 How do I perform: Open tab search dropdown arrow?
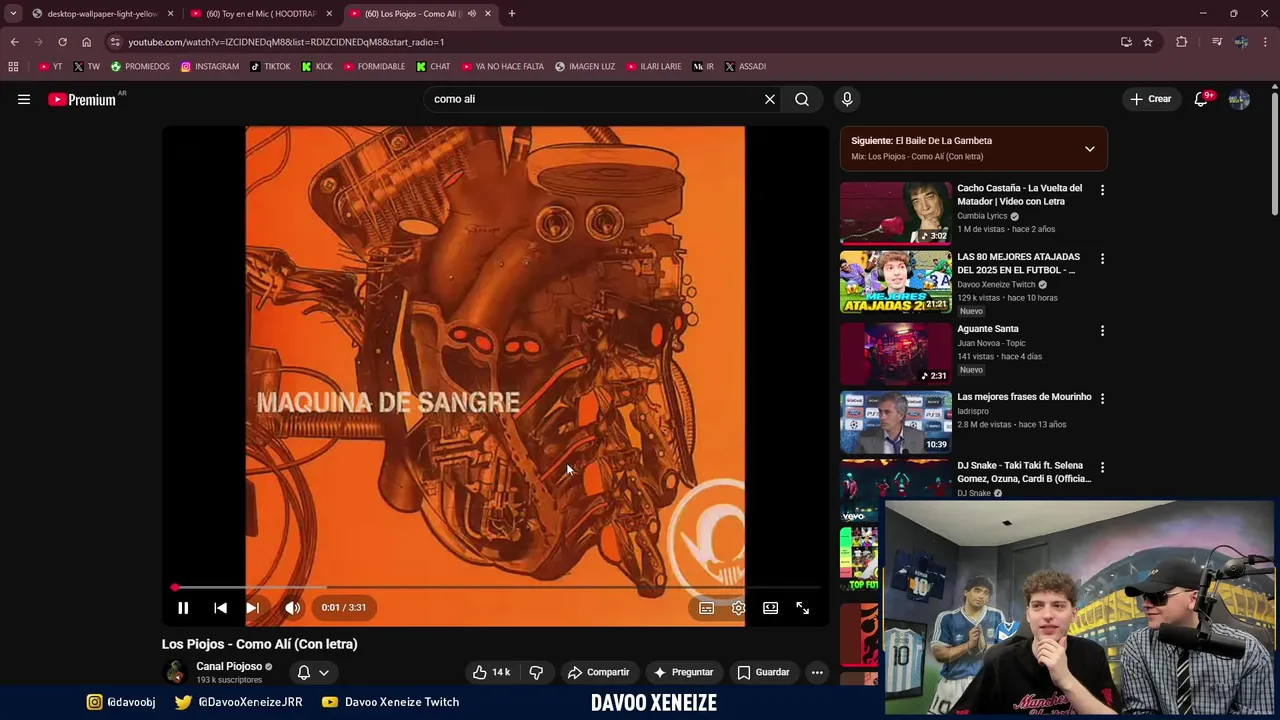pos(13,14)
